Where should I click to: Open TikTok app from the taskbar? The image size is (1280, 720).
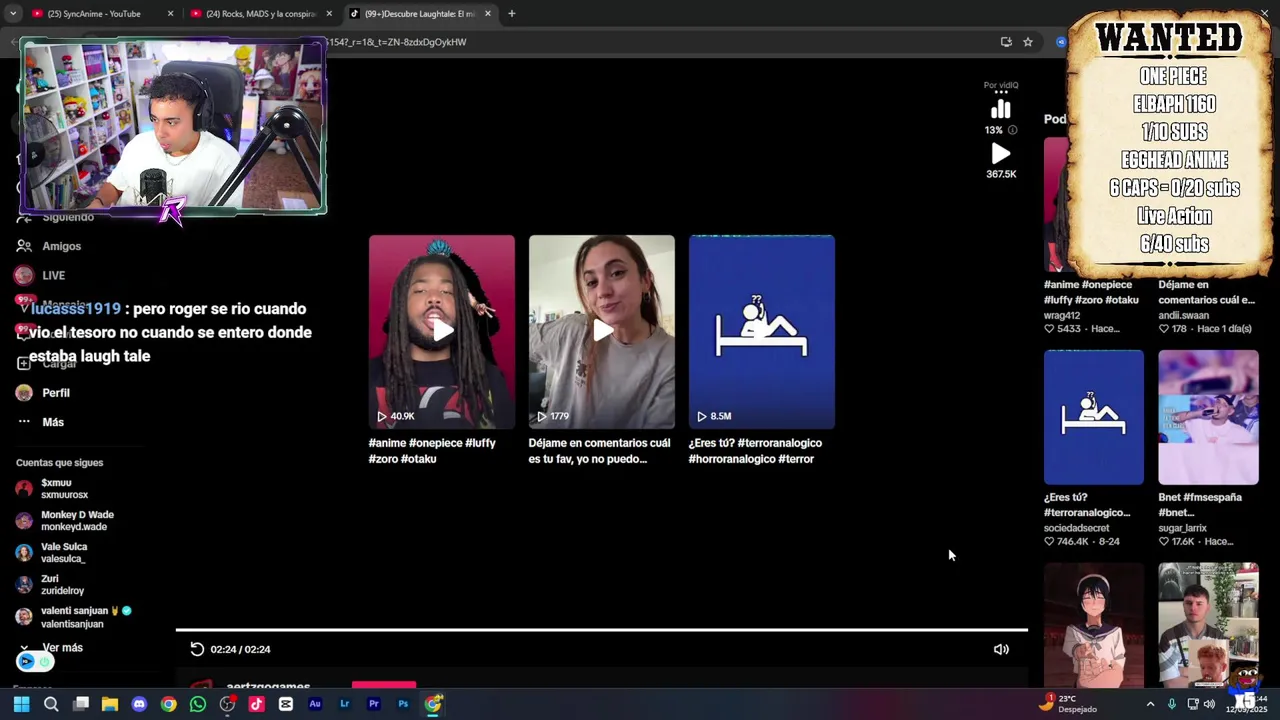point(256,704)
